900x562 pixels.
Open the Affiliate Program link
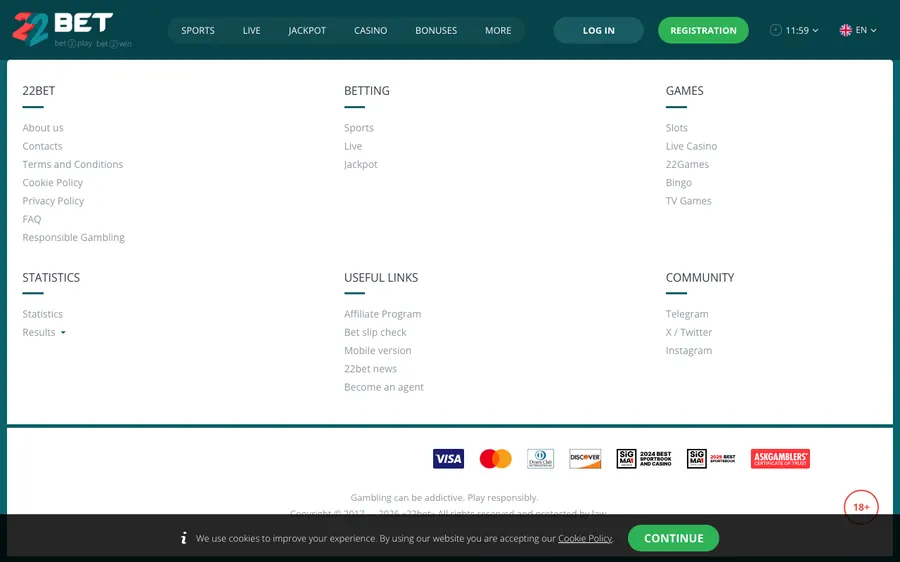383,314
